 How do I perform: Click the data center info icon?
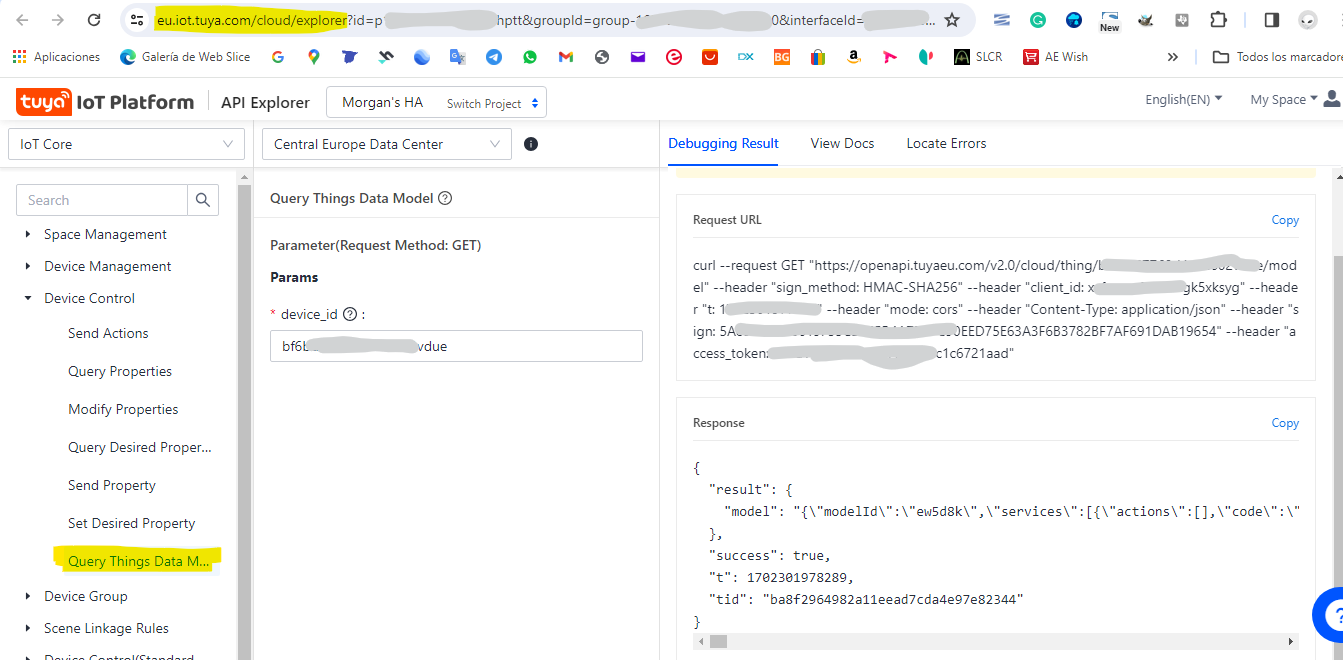[x=531, y=144]
